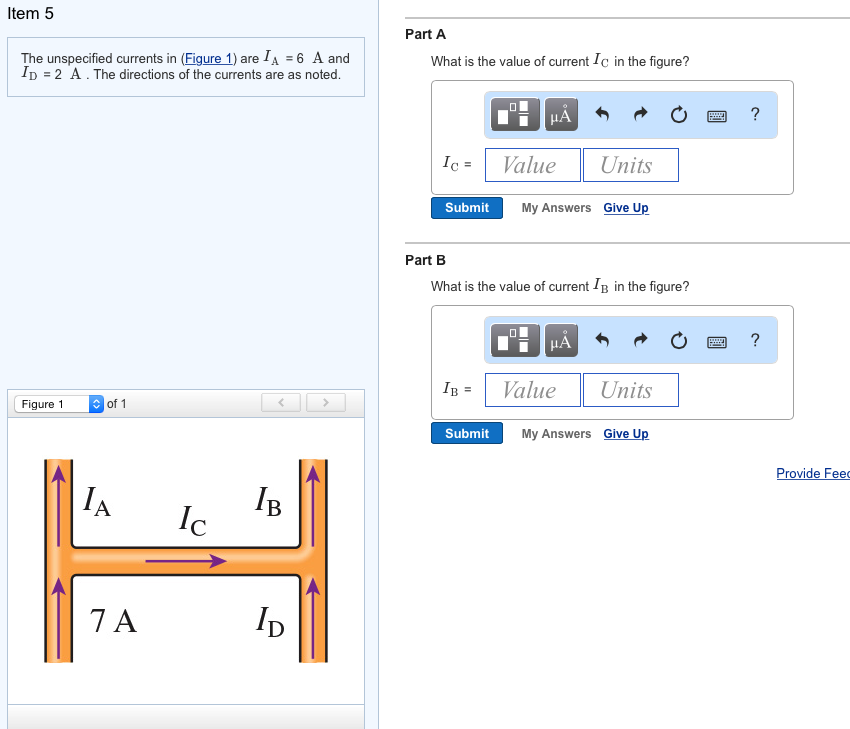Click the next figure arrow
The width and height of the screenshot is (850, 729).
[326, 402]
